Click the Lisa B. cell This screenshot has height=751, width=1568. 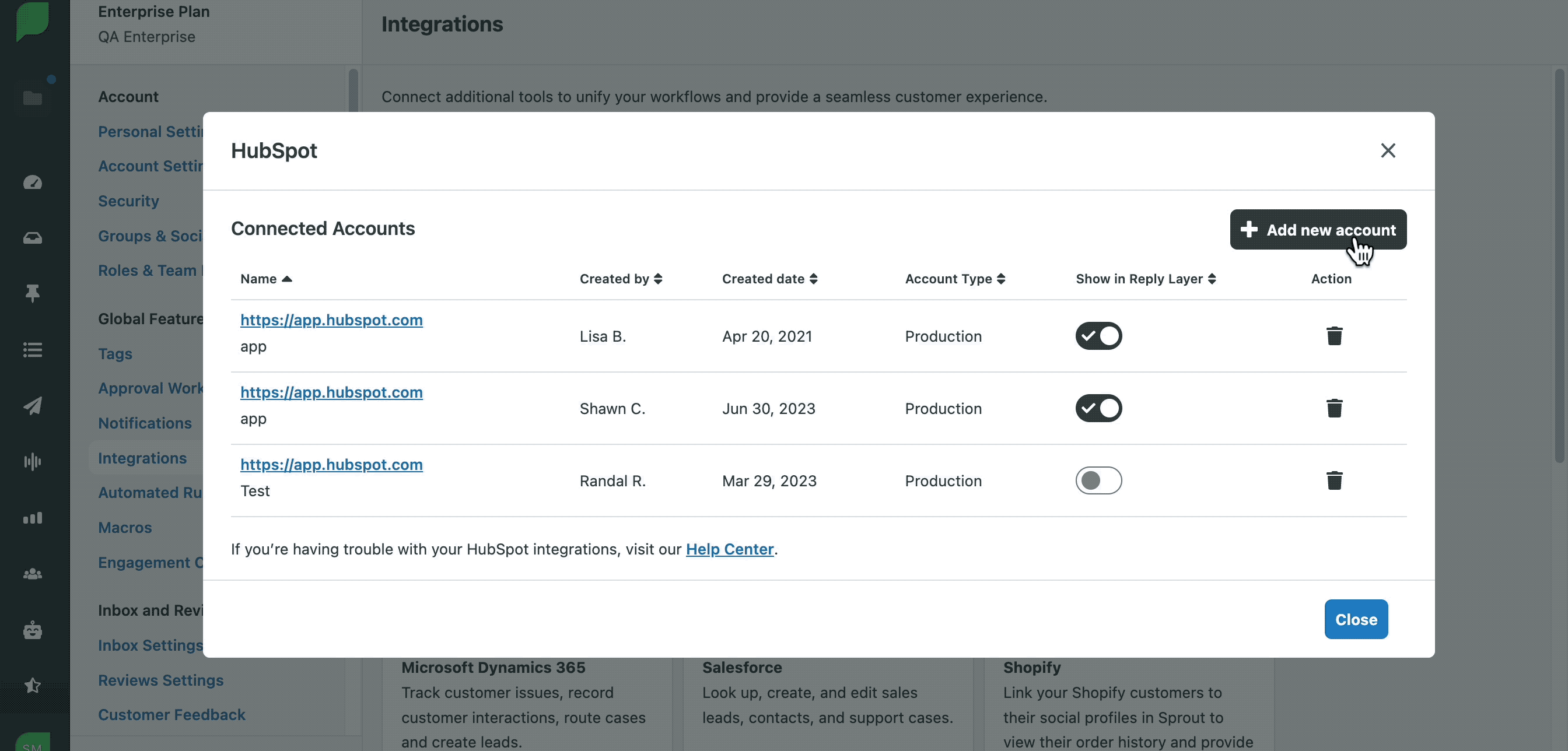coord(603,336)
